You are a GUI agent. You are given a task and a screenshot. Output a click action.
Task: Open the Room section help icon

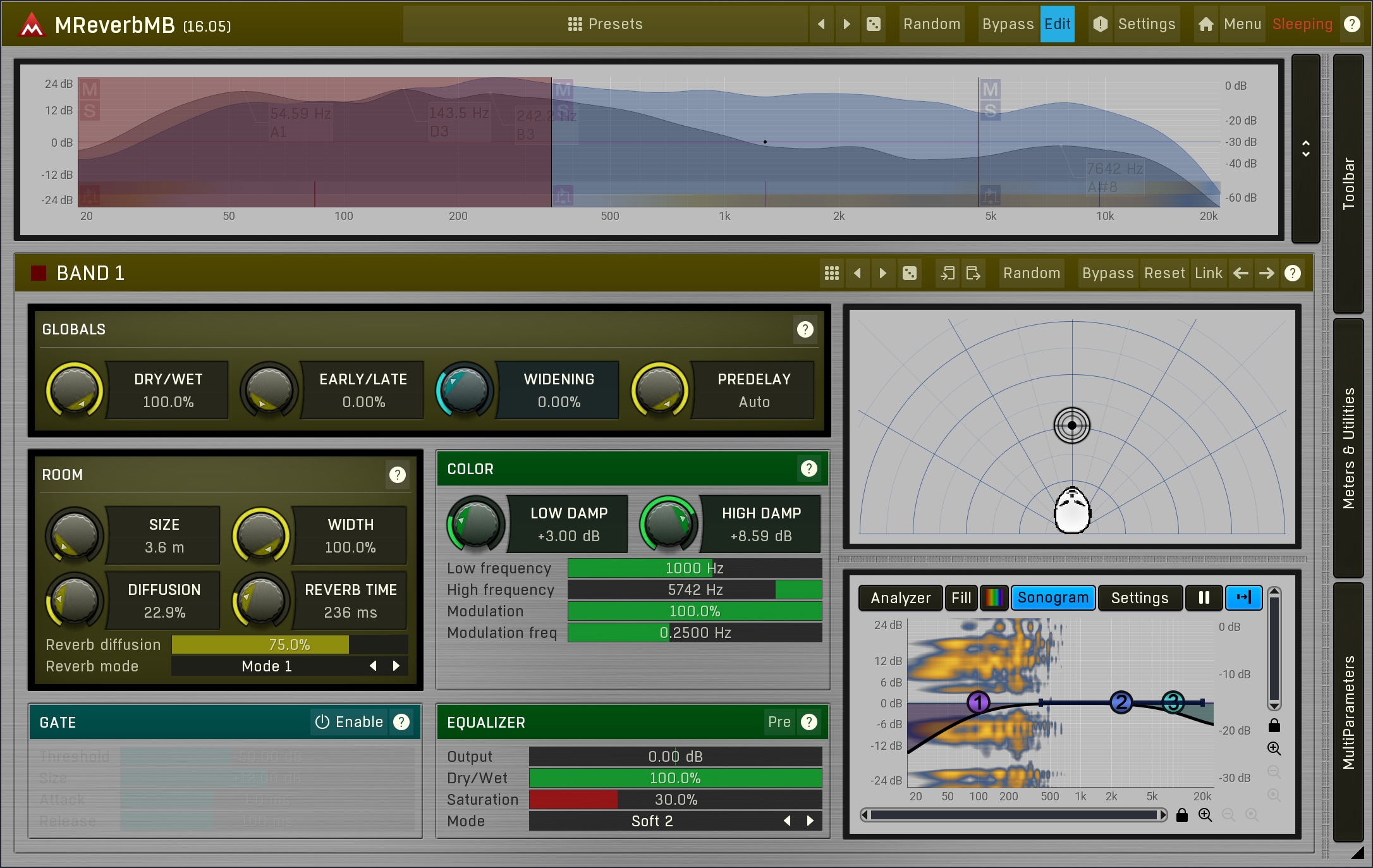[397, 475]
